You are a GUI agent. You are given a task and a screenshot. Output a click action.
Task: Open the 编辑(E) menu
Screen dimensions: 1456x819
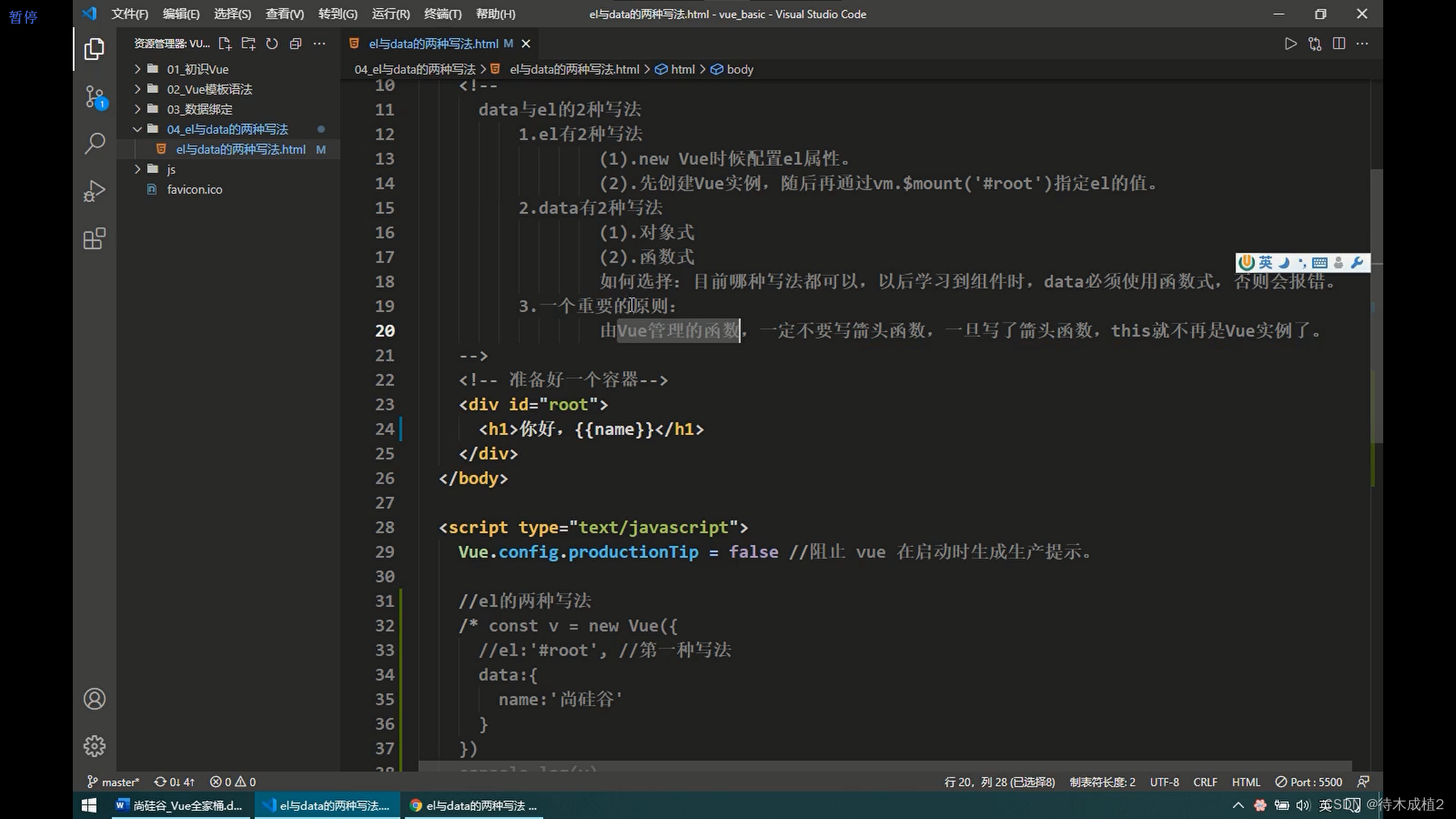tap(180, 14)
